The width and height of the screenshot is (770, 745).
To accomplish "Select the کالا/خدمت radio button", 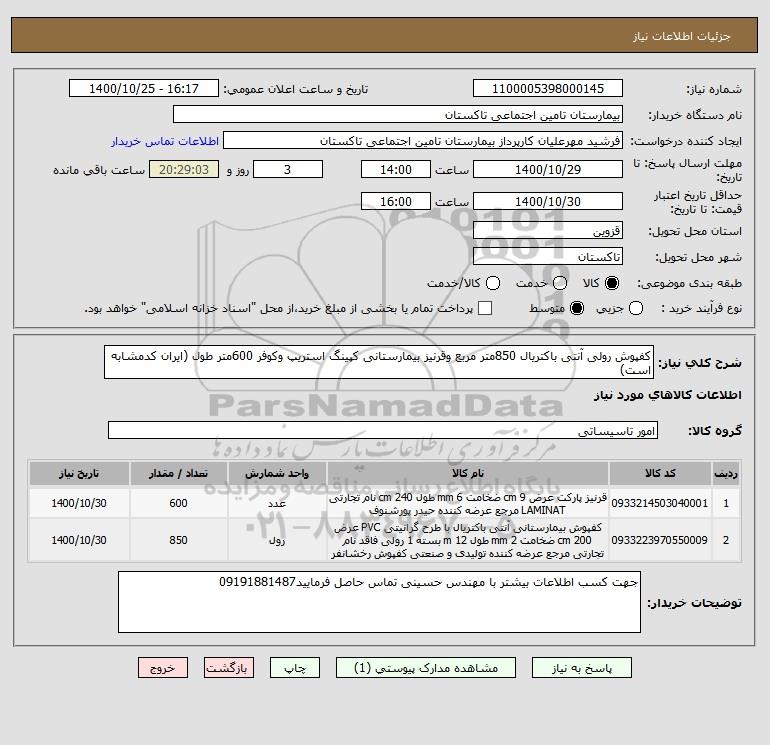I will tap(493, 283).
